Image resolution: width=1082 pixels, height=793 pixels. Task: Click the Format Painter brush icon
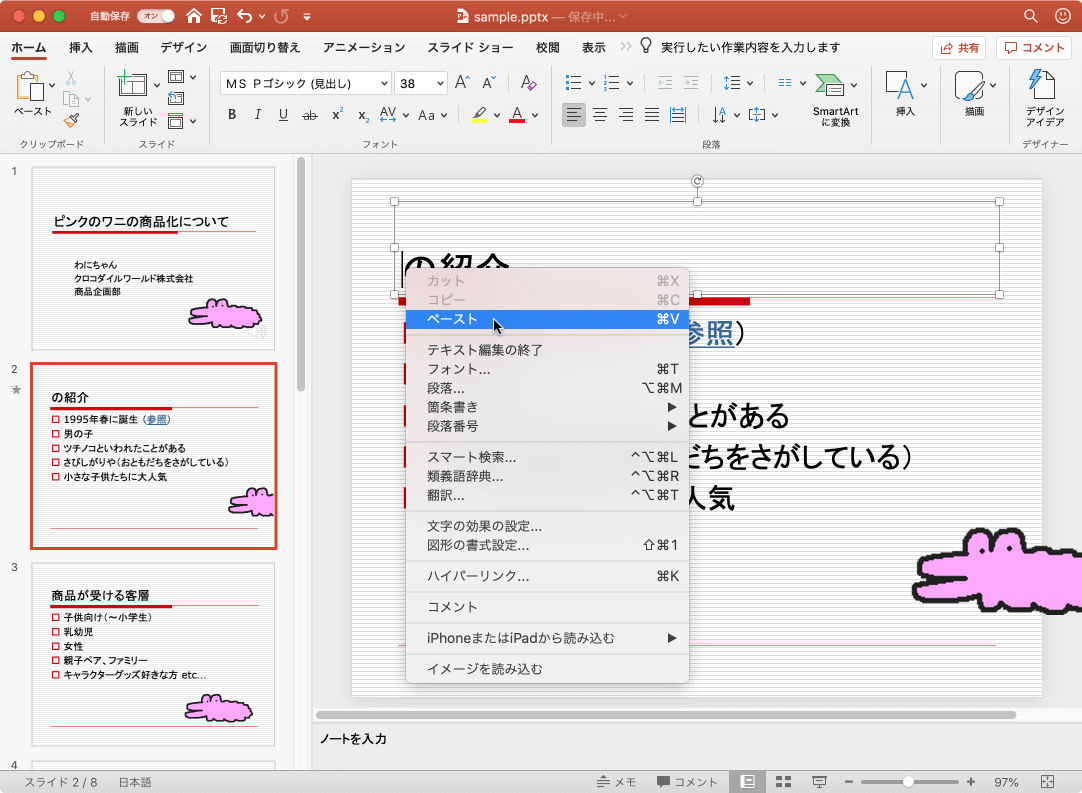71,121
